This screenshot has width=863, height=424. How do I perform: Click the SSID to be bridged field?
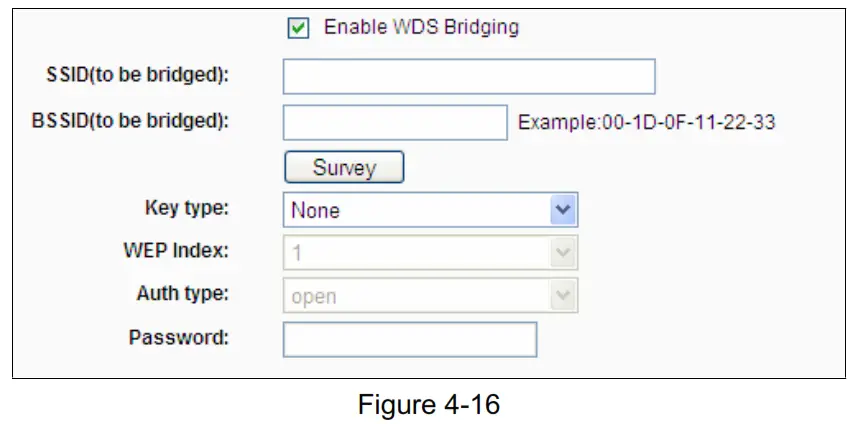click(468, 76)
